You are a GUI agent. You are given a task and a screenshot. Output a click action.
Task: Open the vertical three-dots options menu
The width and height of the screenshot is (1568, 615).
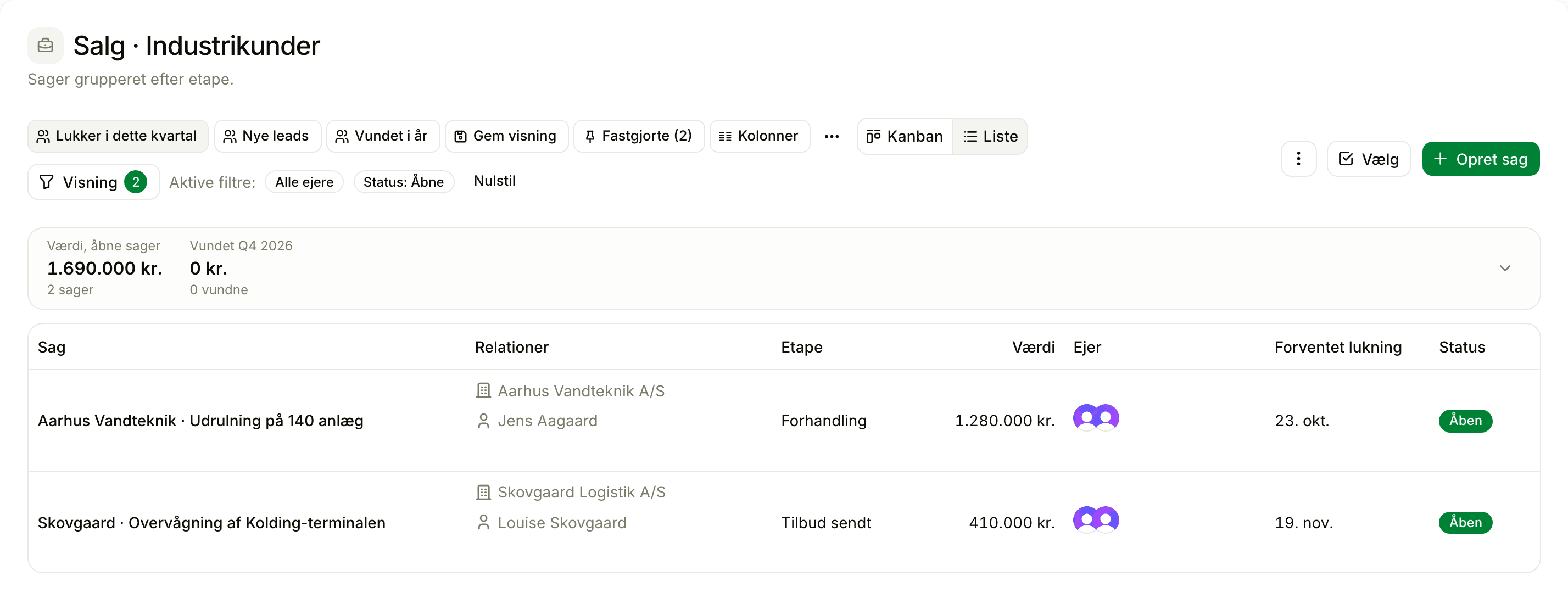tap(1298, 159)
